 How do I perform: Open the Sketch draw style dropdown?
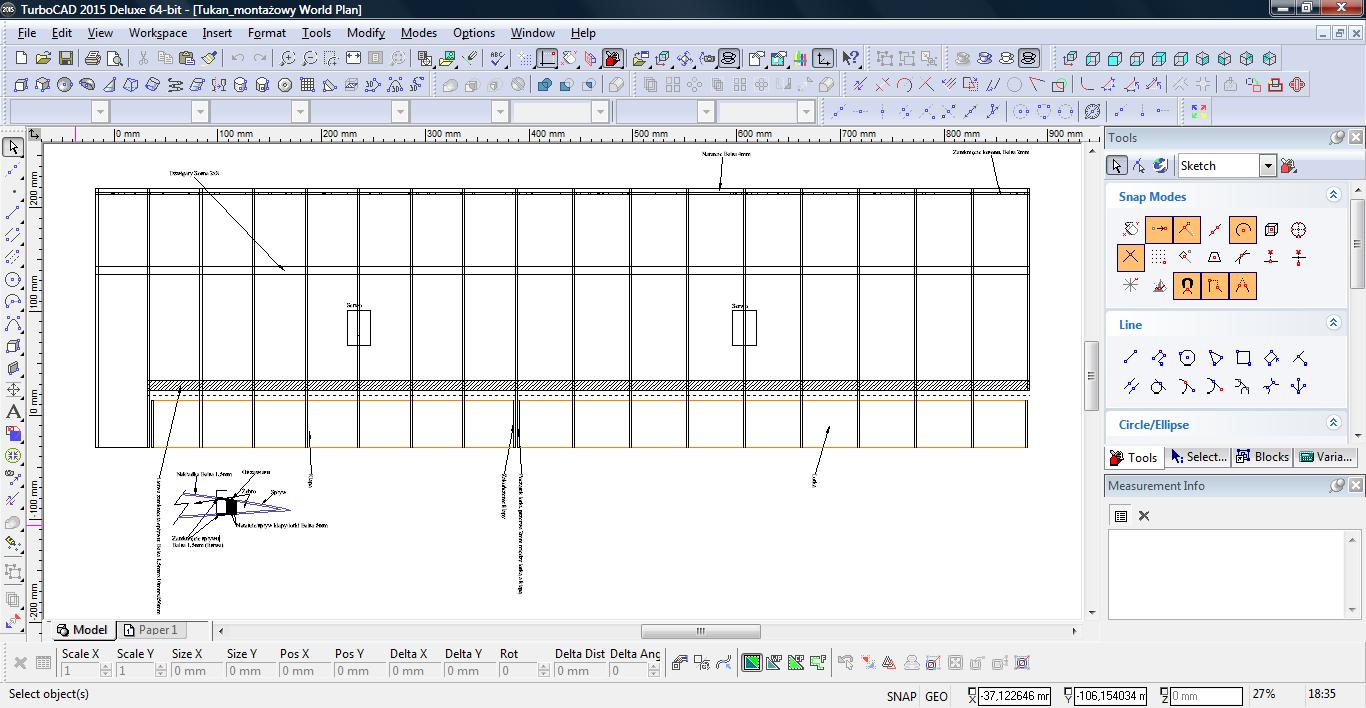pos(1267,166)
